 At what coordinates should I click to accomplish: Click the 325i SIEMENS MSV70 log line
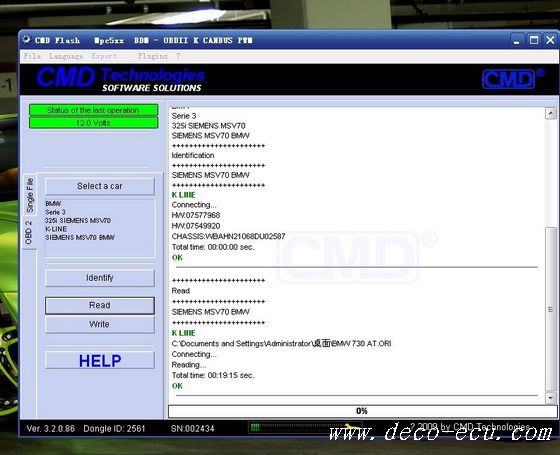click(208, 126)
